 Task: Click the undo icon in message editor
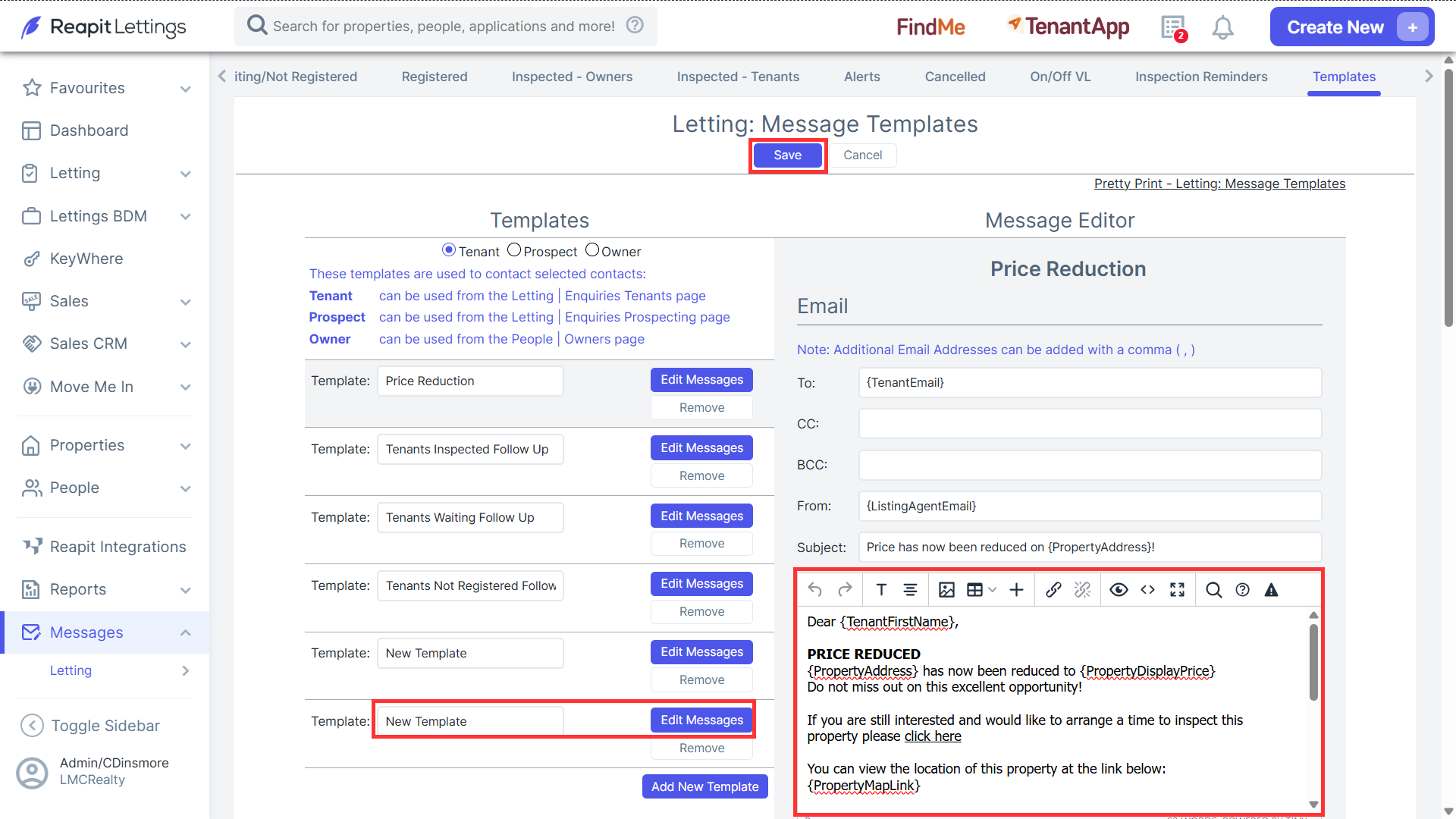(815, 590)
